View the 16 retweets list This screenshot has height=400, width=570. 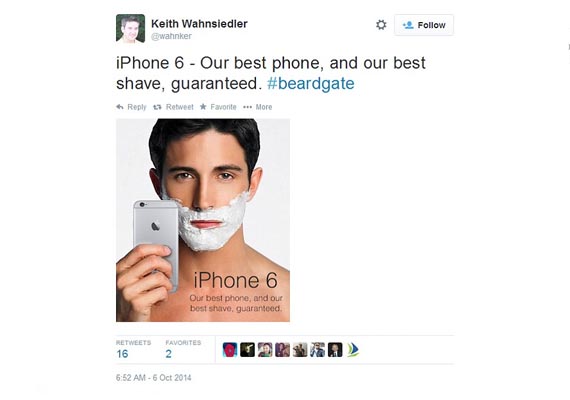tap(133, 349)
